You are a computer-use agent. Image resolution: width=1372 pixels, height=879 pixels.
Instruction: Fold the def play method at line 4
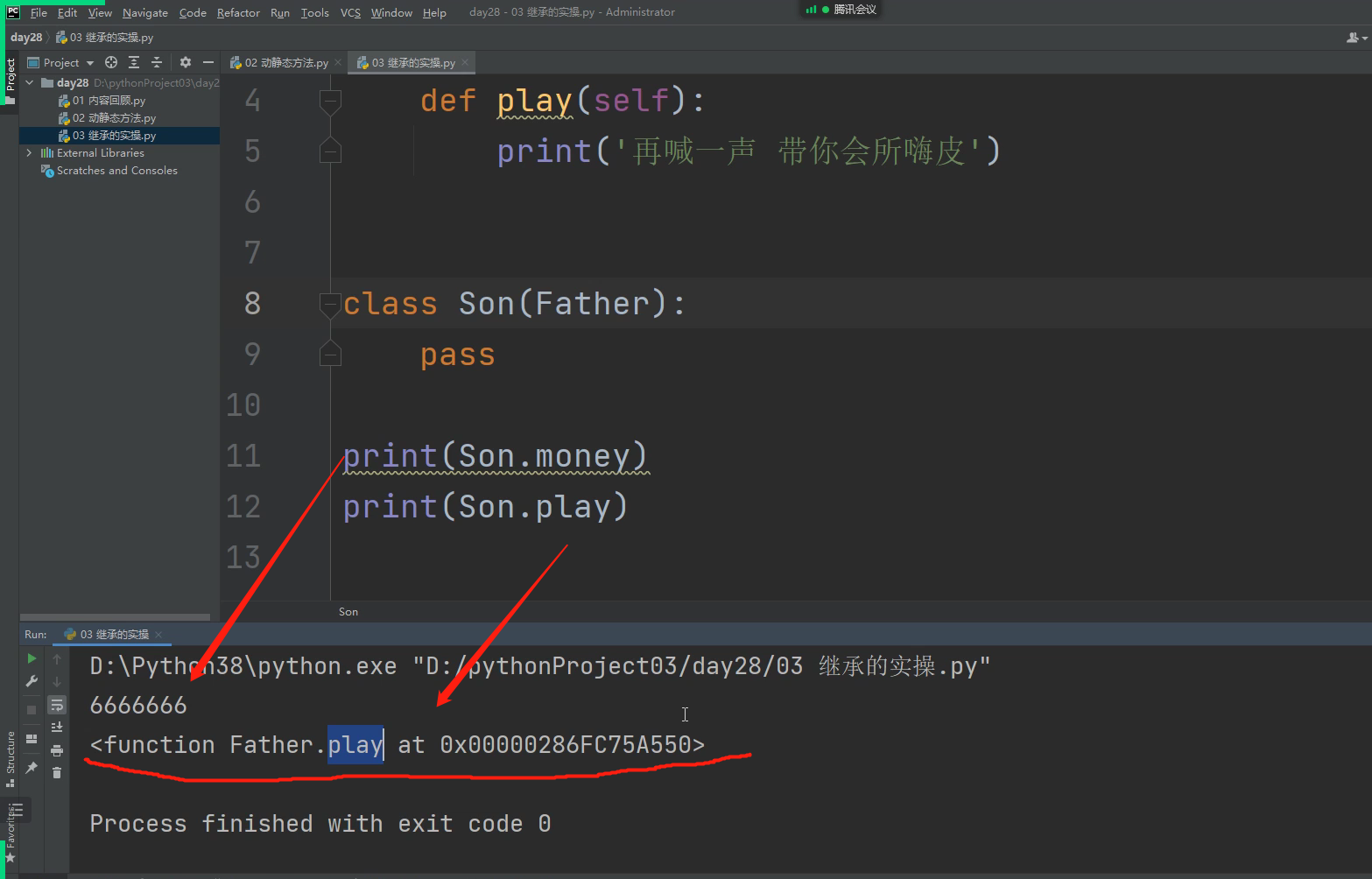330,102
